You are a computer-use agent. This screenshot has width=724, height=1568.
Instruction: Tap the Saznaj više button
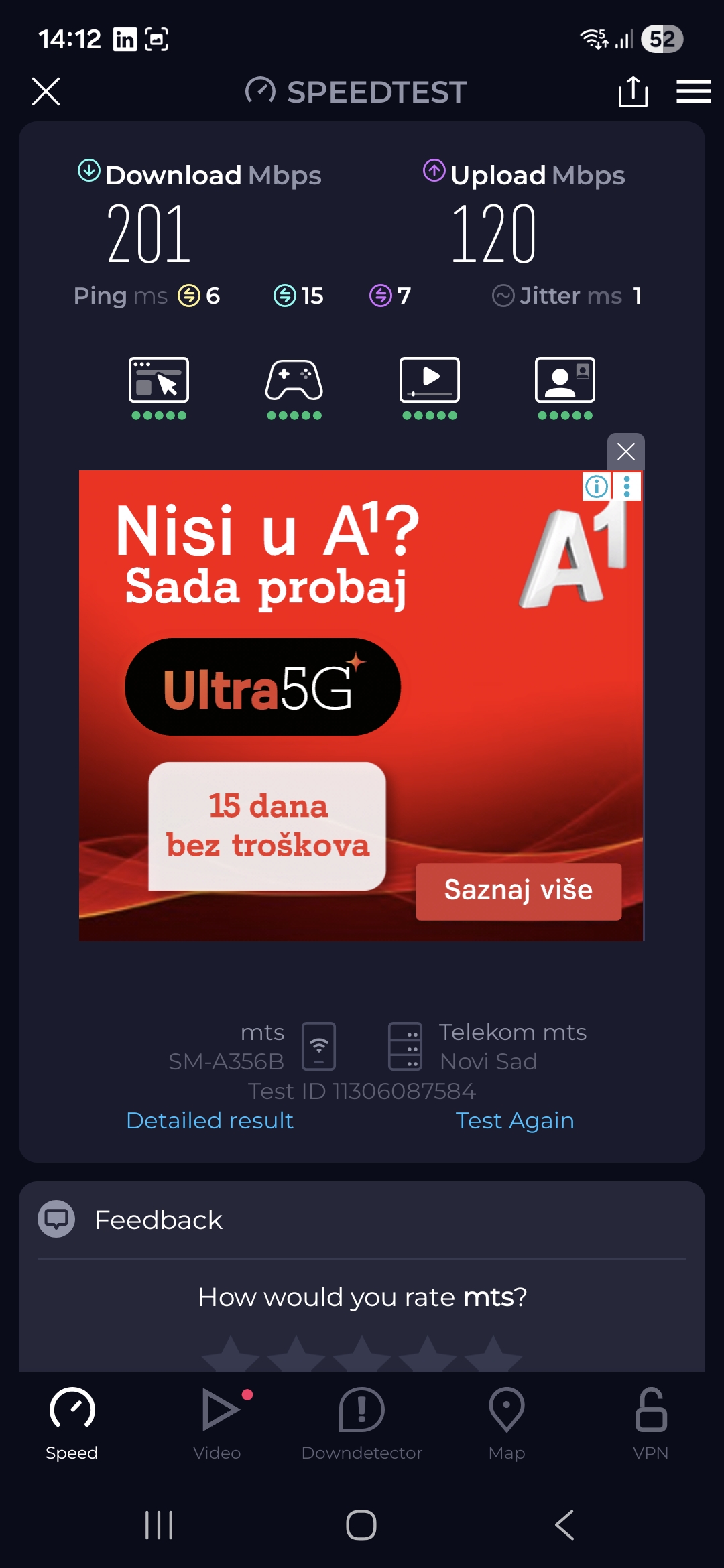click(518, 891)
